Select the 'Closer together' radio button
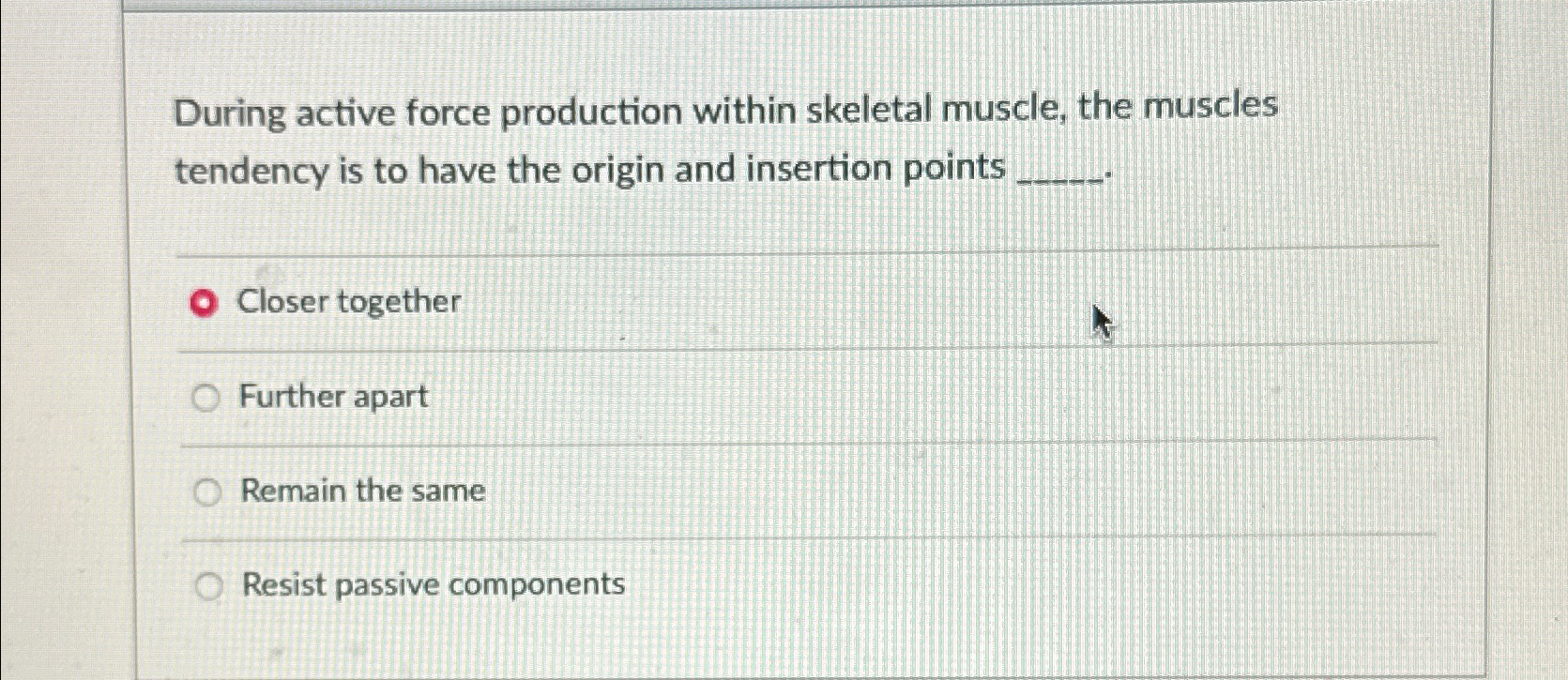1568x680 pixels. pos(203,303)
